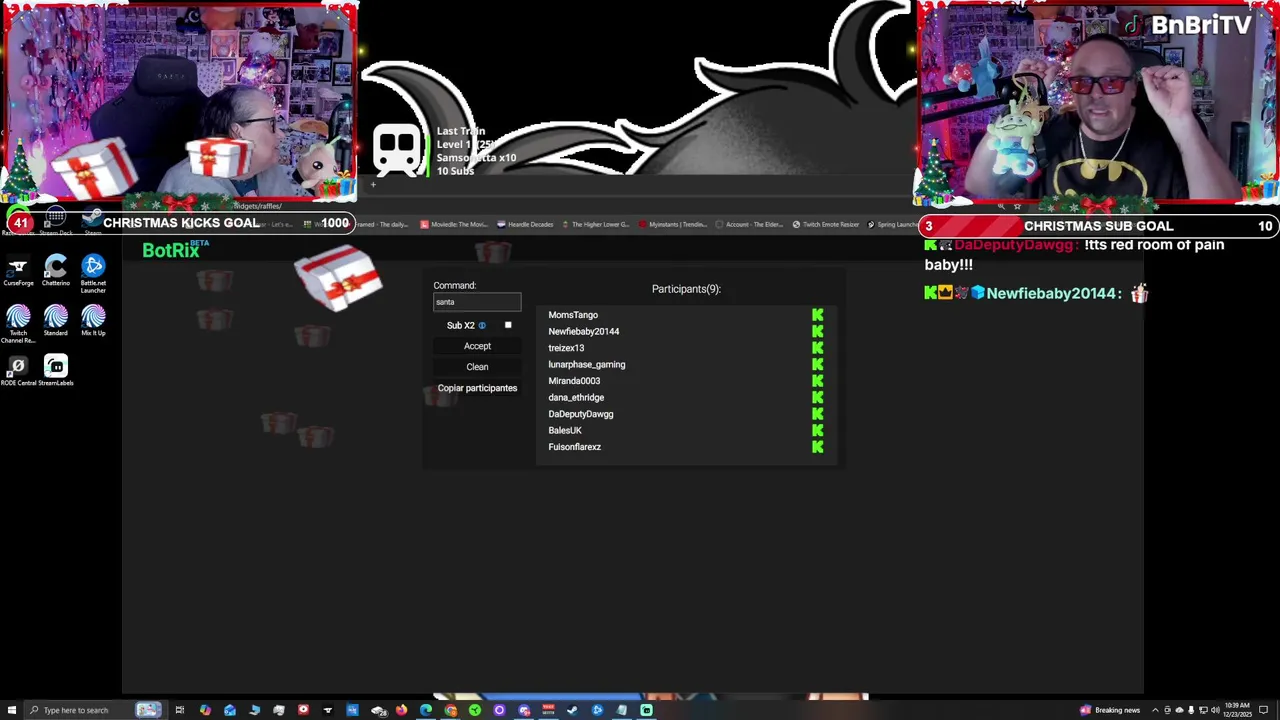Open the Windows Start menu
The height and width of the screenshot is (720, 1280).
(x=11, y=710)
